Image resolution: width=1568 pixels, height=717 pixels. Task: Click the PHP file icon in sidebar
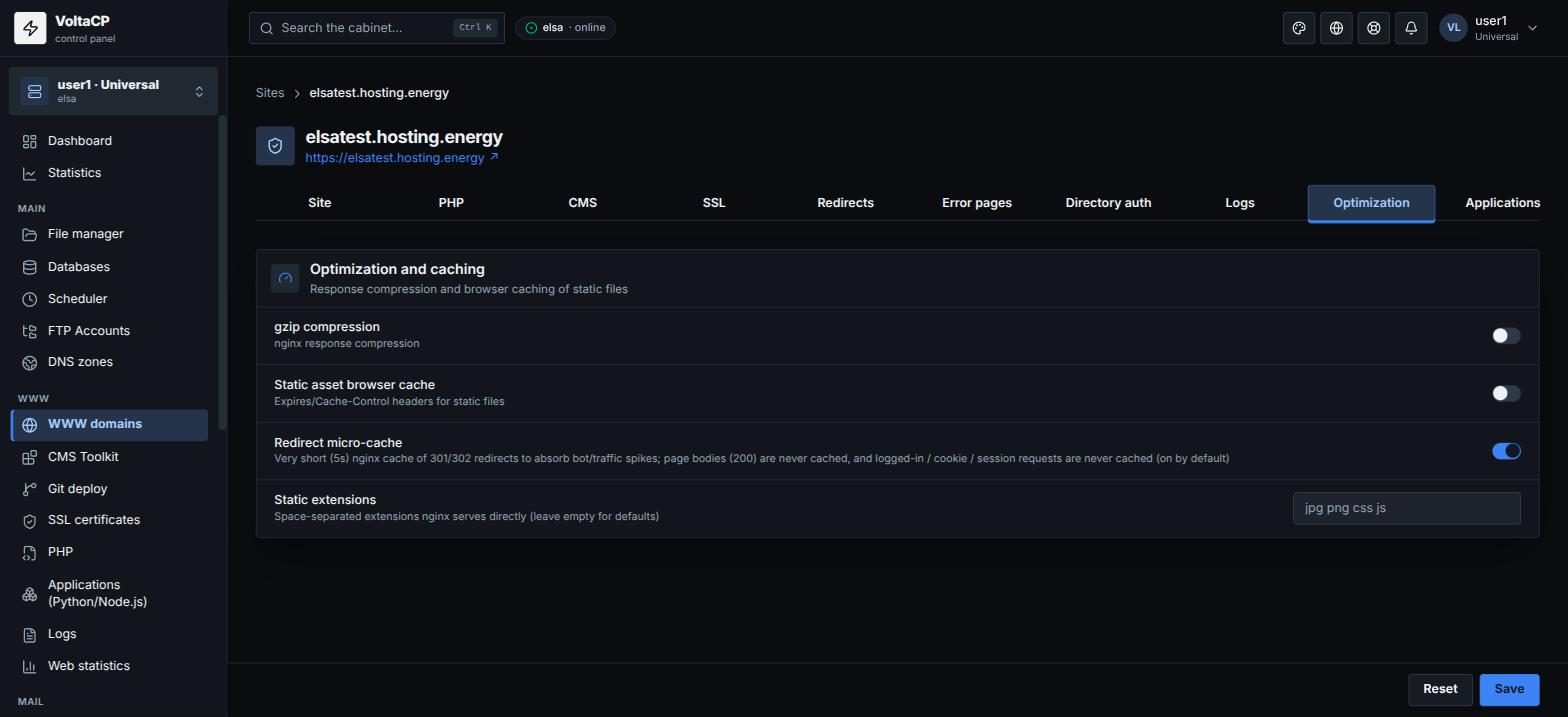[x=30, y=553]
